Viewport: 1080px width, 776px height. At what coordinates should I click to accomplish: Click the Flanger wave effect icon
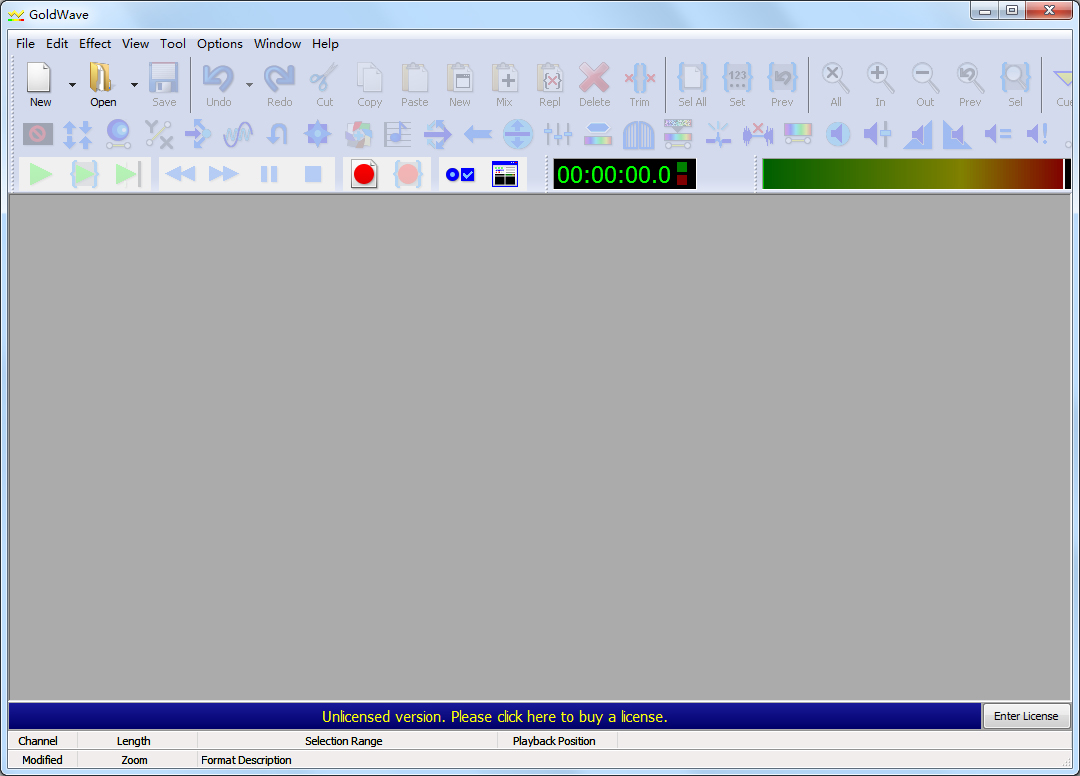coord(238,134)
